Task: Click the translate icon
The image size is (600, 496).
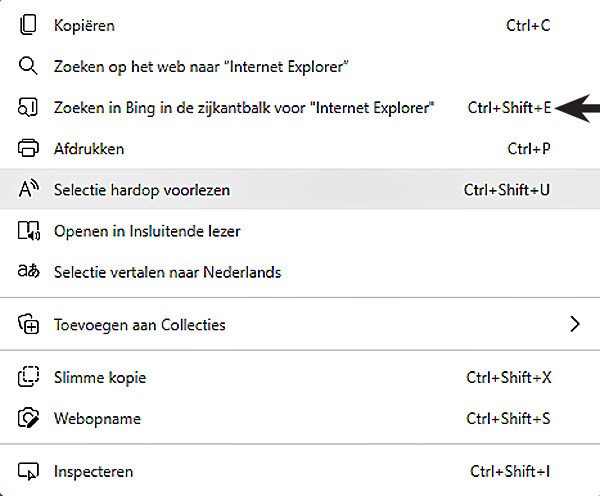Action: (x=29, y=271)
